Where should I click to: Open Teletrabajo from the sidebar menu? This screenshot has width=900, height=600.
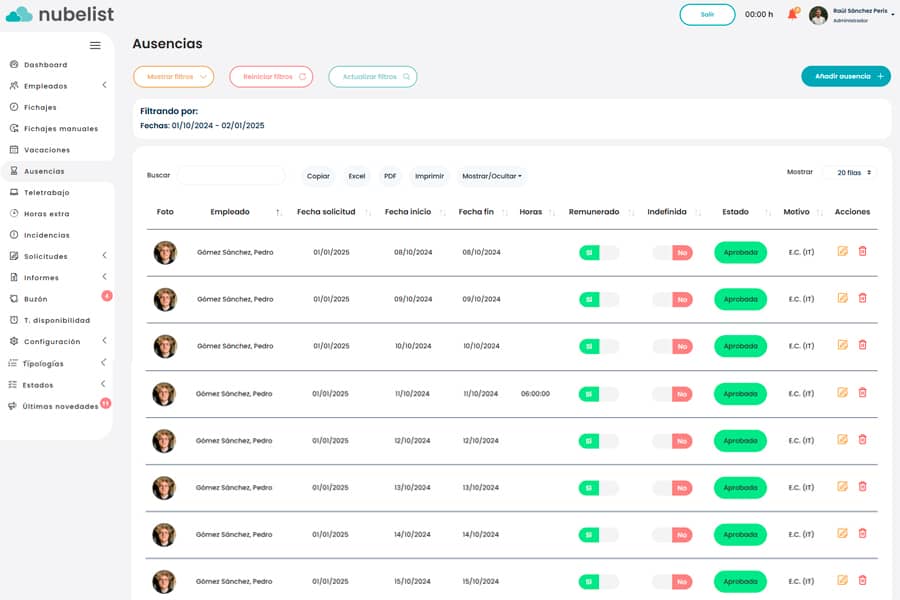tap(46, 192)
